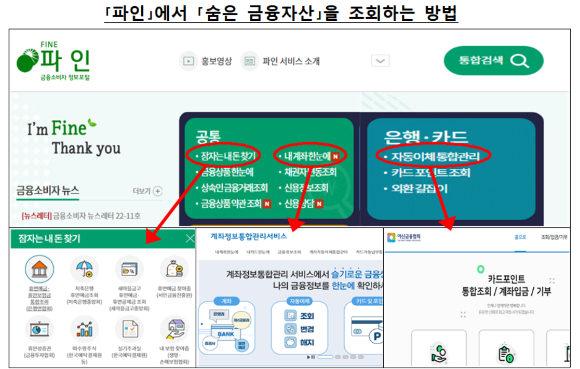Open the 홍보영상 video icon link
The image size is (580, 369).
[189, 61]
